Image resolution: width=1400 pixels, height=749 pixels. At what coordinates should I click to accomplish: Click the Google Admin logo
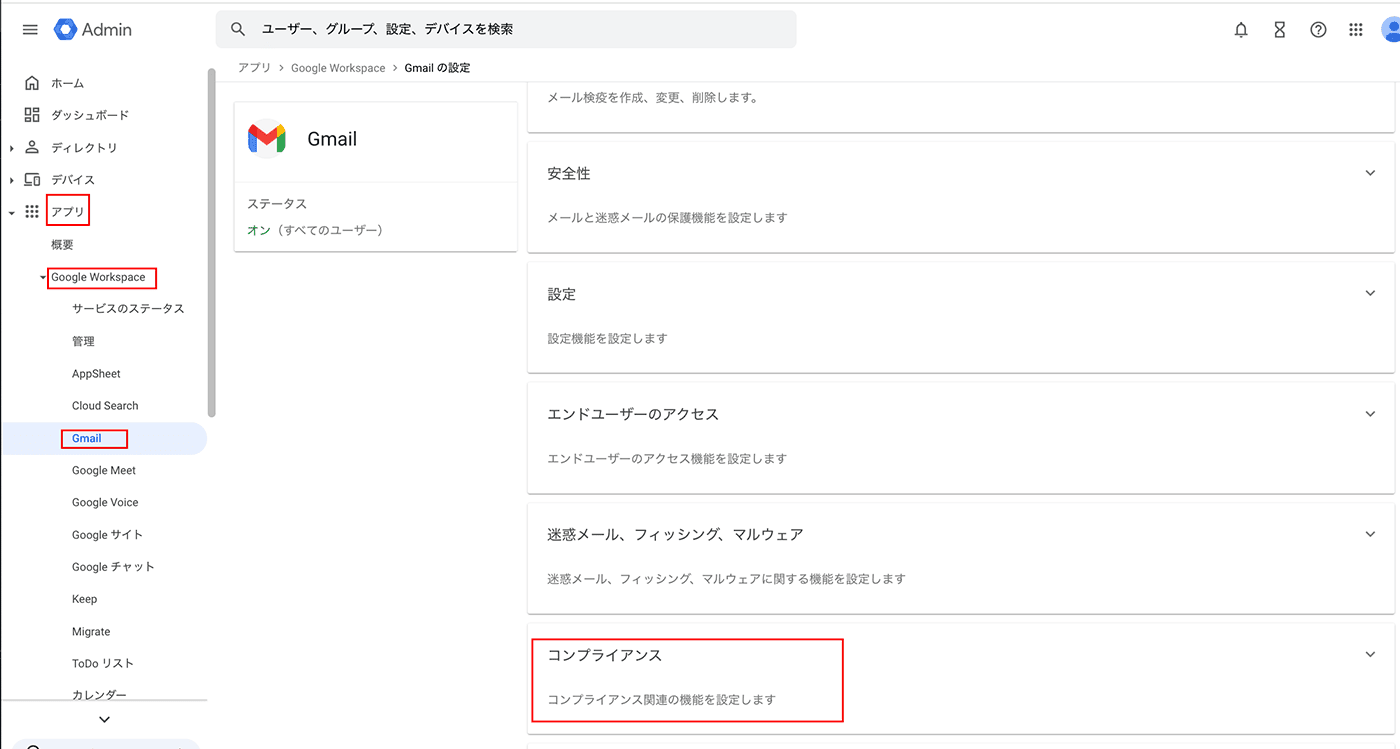93,30
